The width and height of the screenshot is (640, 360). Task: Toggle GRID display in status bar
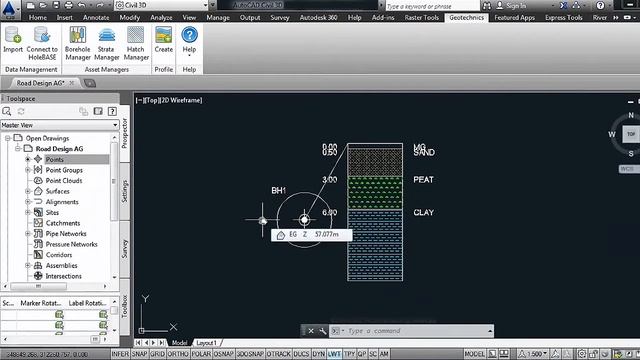[x=157, y=354]
